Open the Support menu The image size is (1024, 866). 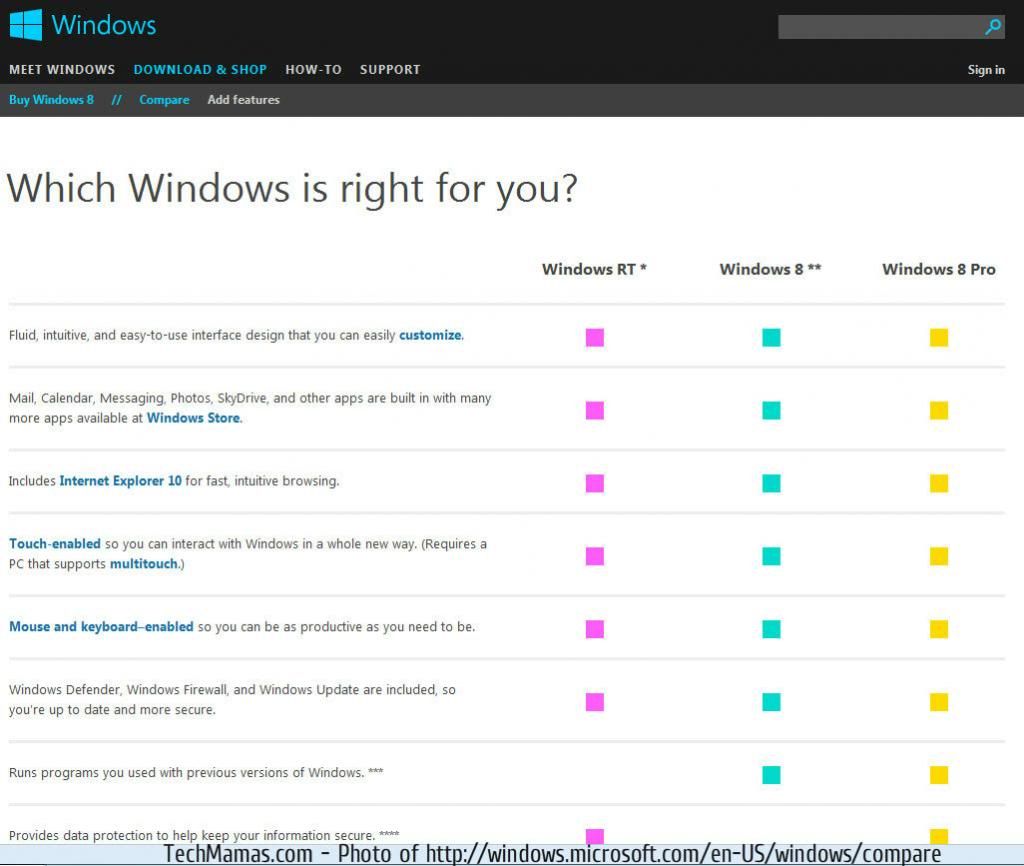(390, 70)
